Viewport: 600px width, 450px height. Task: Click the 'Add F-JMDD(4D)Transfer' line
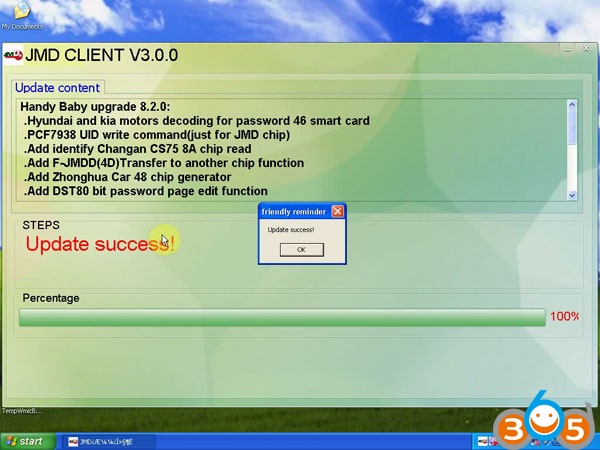click(164, 163)
